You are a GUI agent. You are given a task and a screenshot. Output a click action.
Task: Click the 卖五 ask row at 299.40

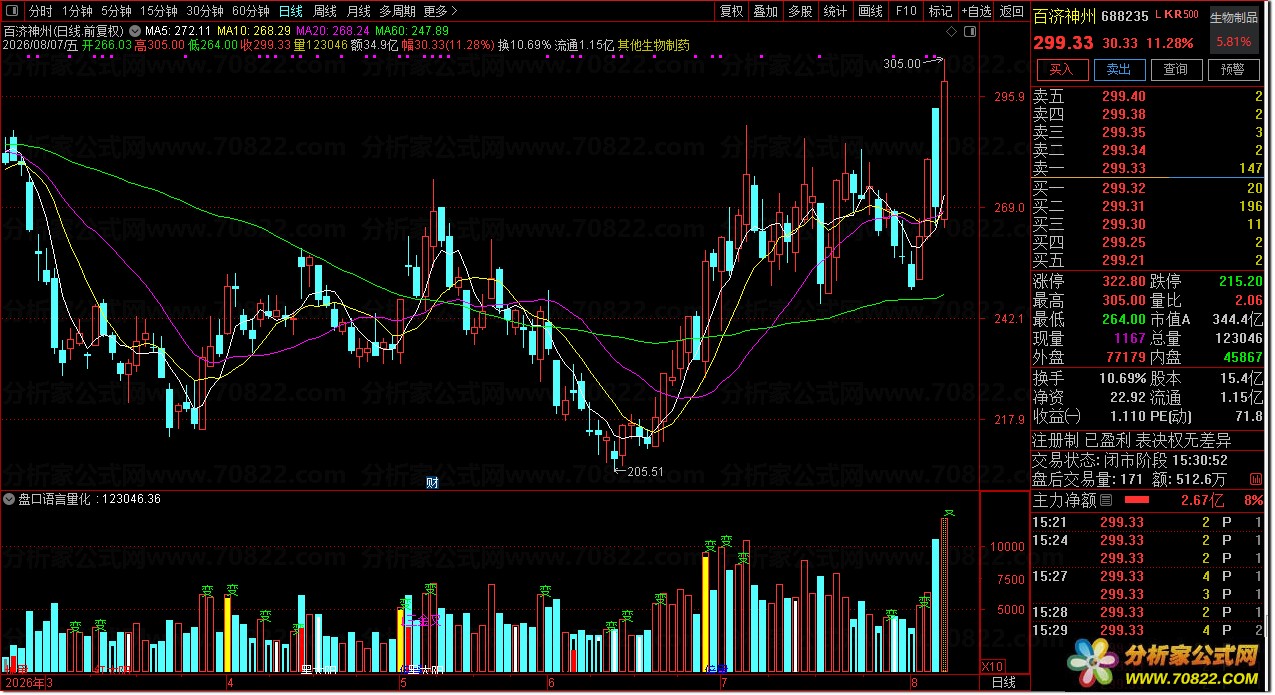(1149, 96)
